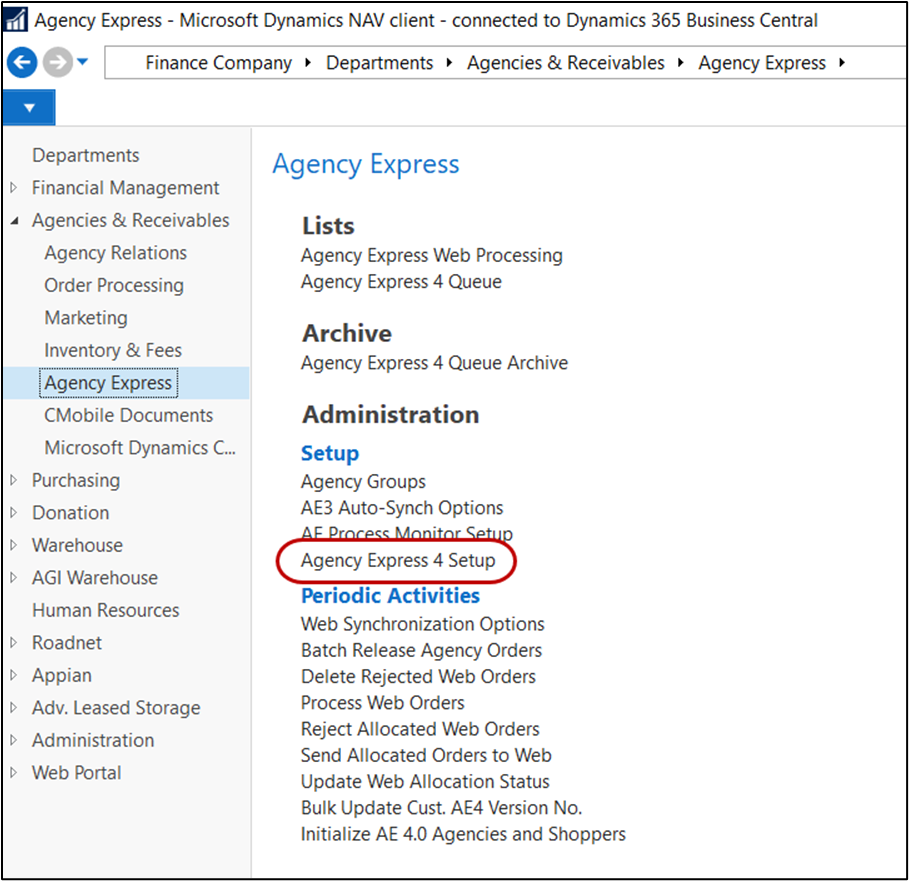Click Agencies & Receivables breadcrumb

[566, 63]
